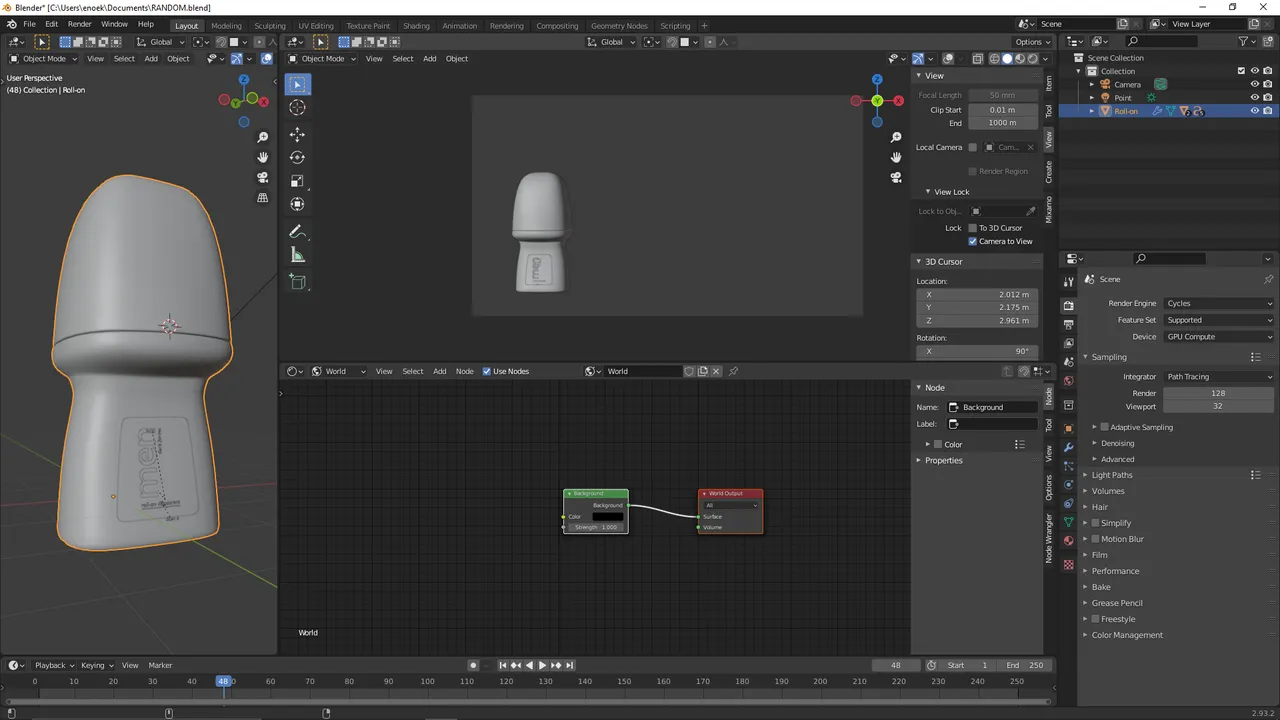Select the Scale tool in camera viewport
Viewport: 1280px width, 720px height.
tap(298, 181)
